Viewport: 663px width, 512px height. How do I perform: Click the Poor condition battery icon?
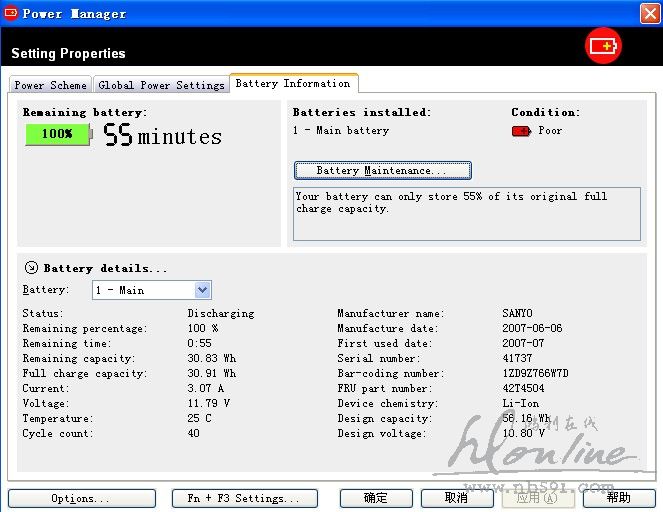pos(521,131)
